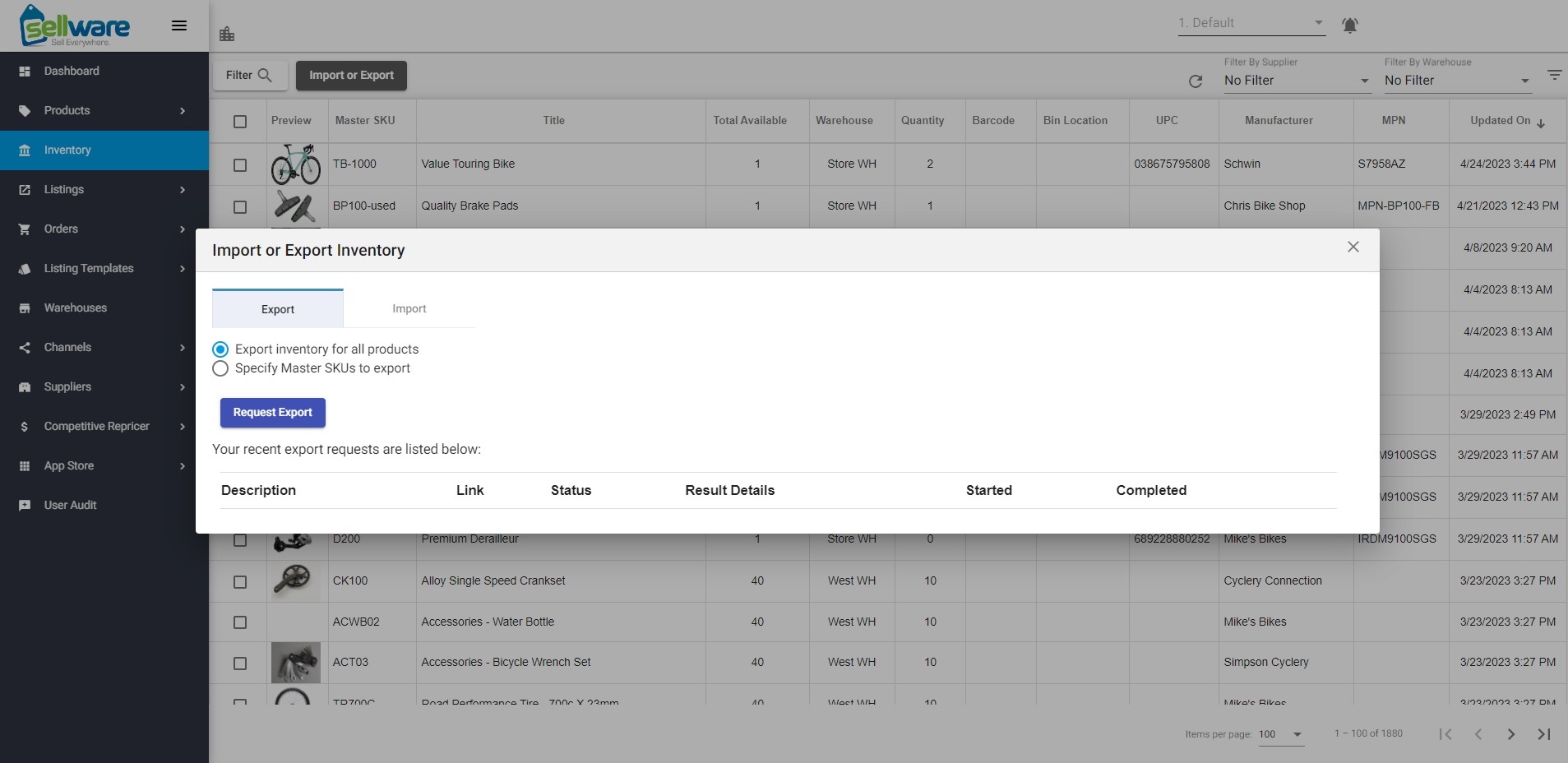Check the select-all header checkbox
1568x763 pixels.
click(240, 122)
